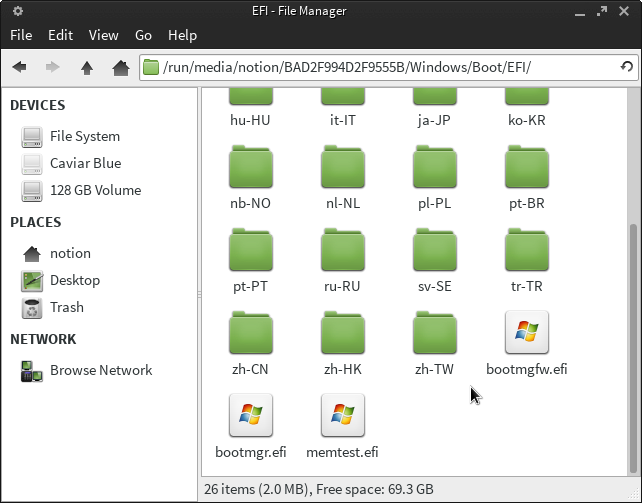
Task: Go back with the left arrow
Action: (19, 67)
